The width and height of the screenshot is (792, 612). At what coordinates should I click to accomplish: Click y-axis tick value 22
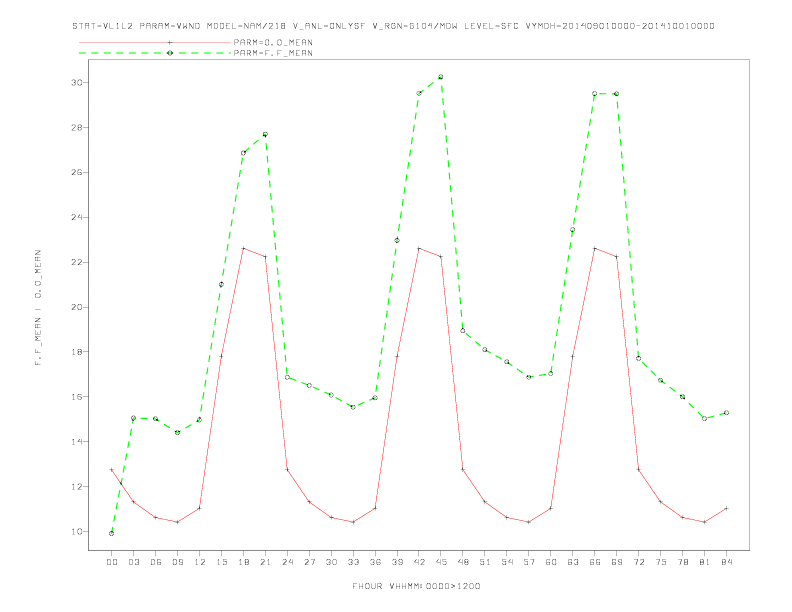tap(77, 262)
